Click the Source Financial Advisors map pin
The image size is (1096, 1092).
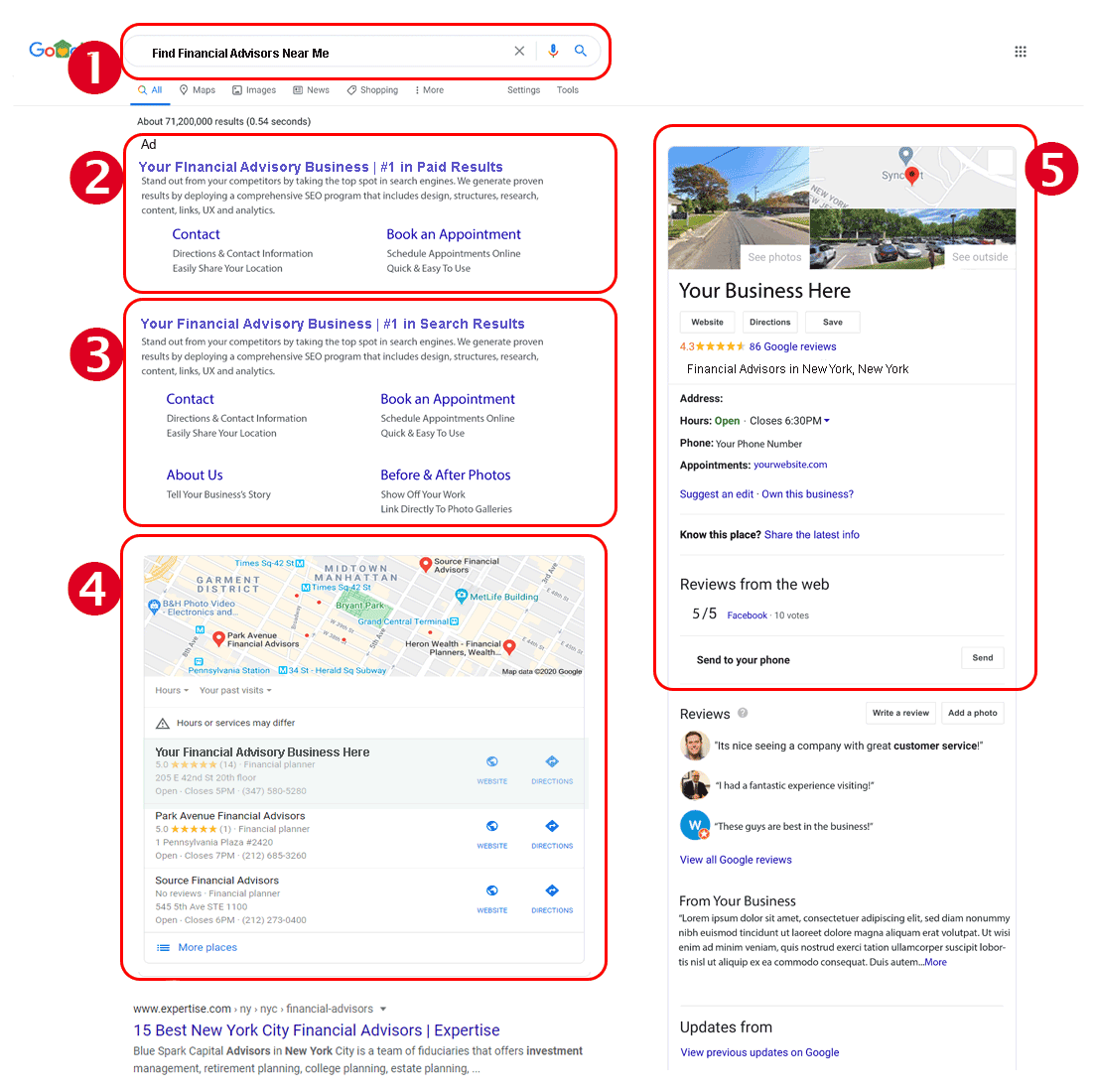coord(425,565)
